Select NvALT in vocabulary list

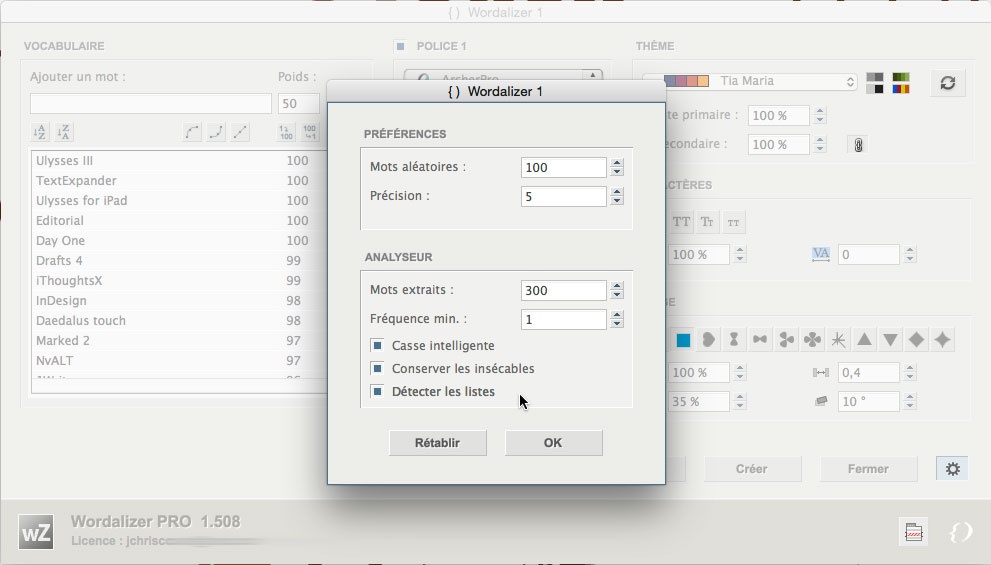coord(179,361)
